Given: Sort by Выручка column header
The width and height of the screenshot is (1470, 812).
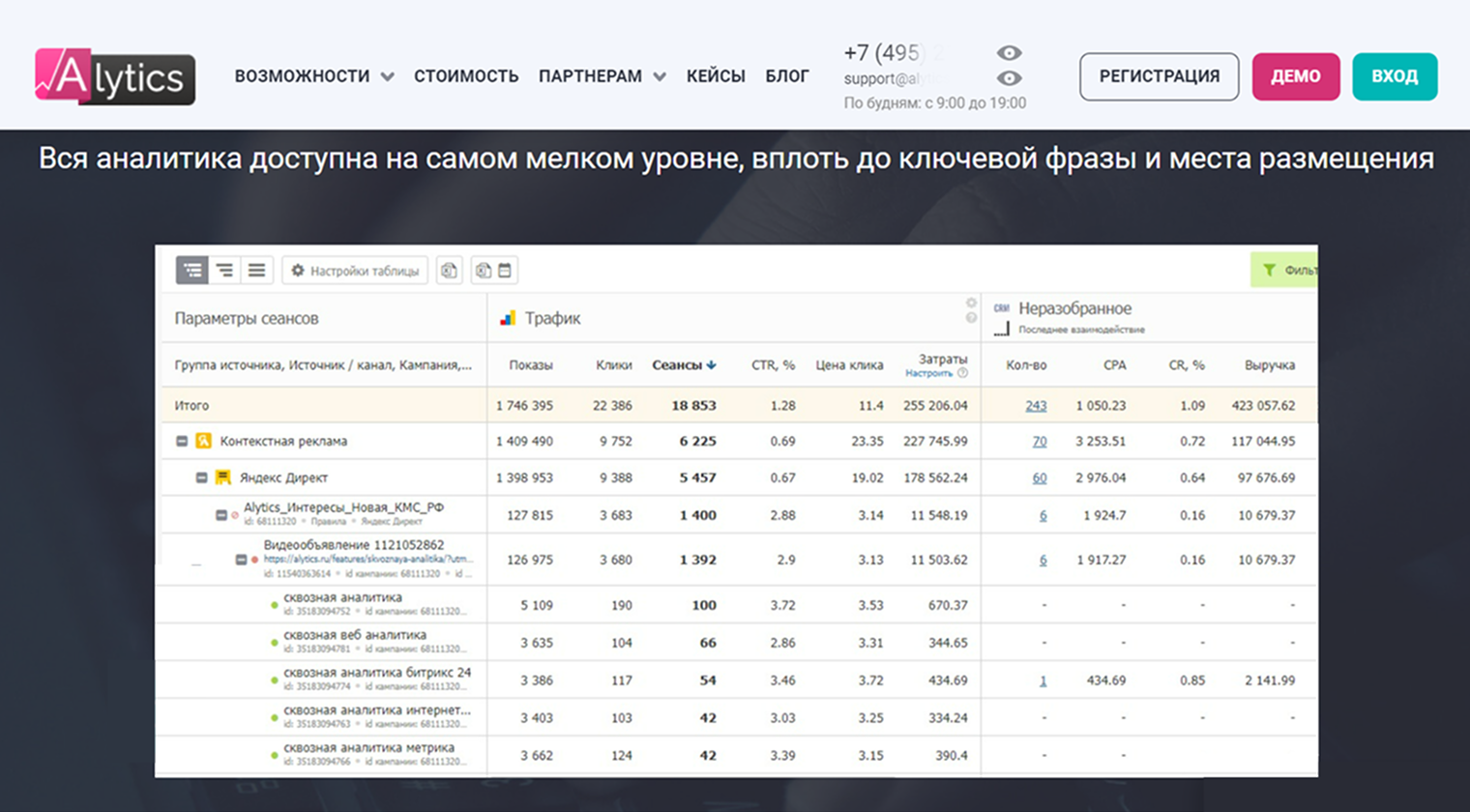Looking at the screenshot, I should tap(1270, 365).
